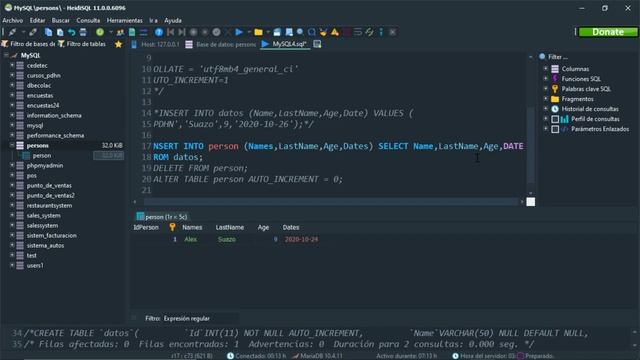Click the yellow warning triangle icon
This screenshot has height=360, width=640.
coord(335,32)
